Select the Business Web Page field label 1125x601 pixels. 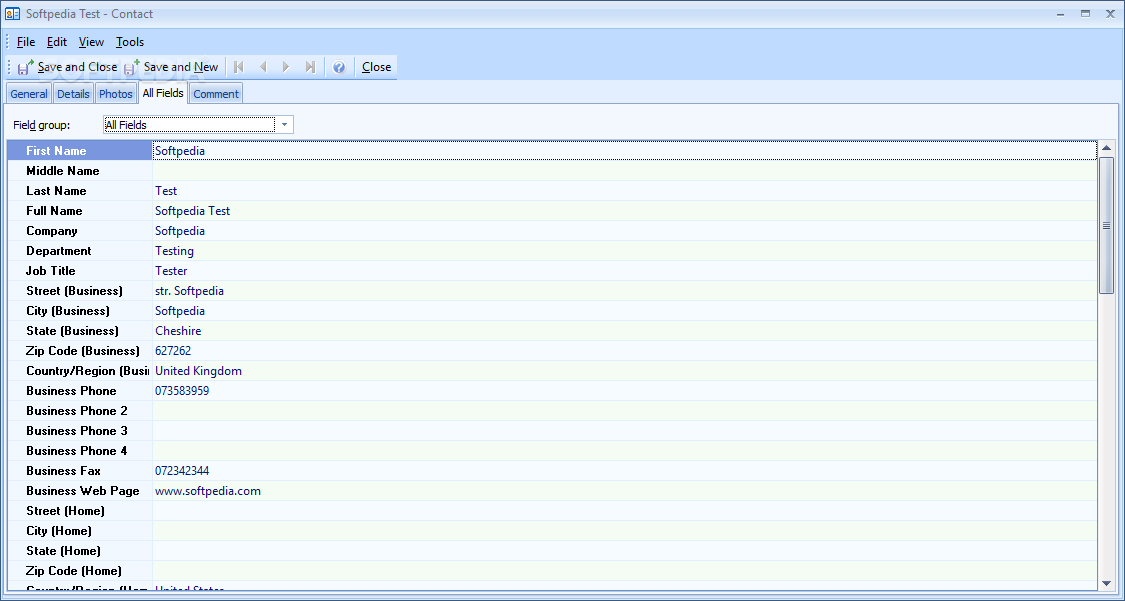point(80,491)
